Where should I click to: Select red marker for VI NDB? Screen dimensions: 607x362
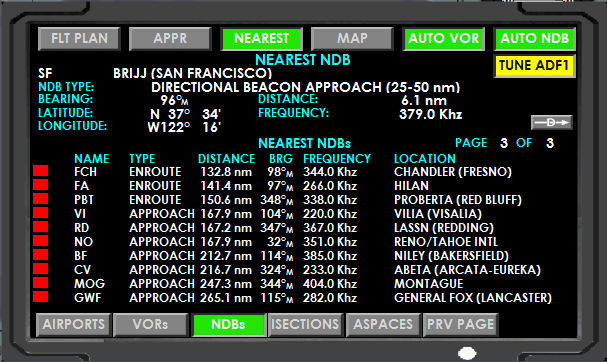[x=41, y=213]
